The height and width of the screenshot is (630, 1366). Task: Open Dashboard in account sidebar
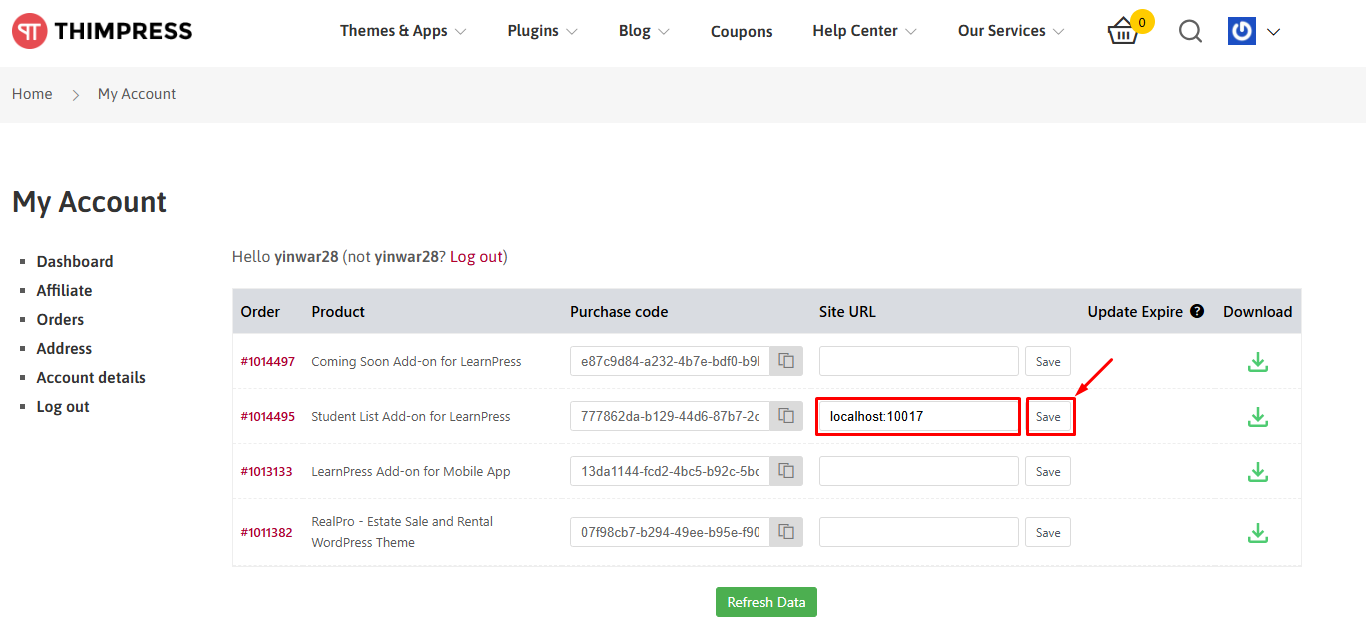(75, 262)
